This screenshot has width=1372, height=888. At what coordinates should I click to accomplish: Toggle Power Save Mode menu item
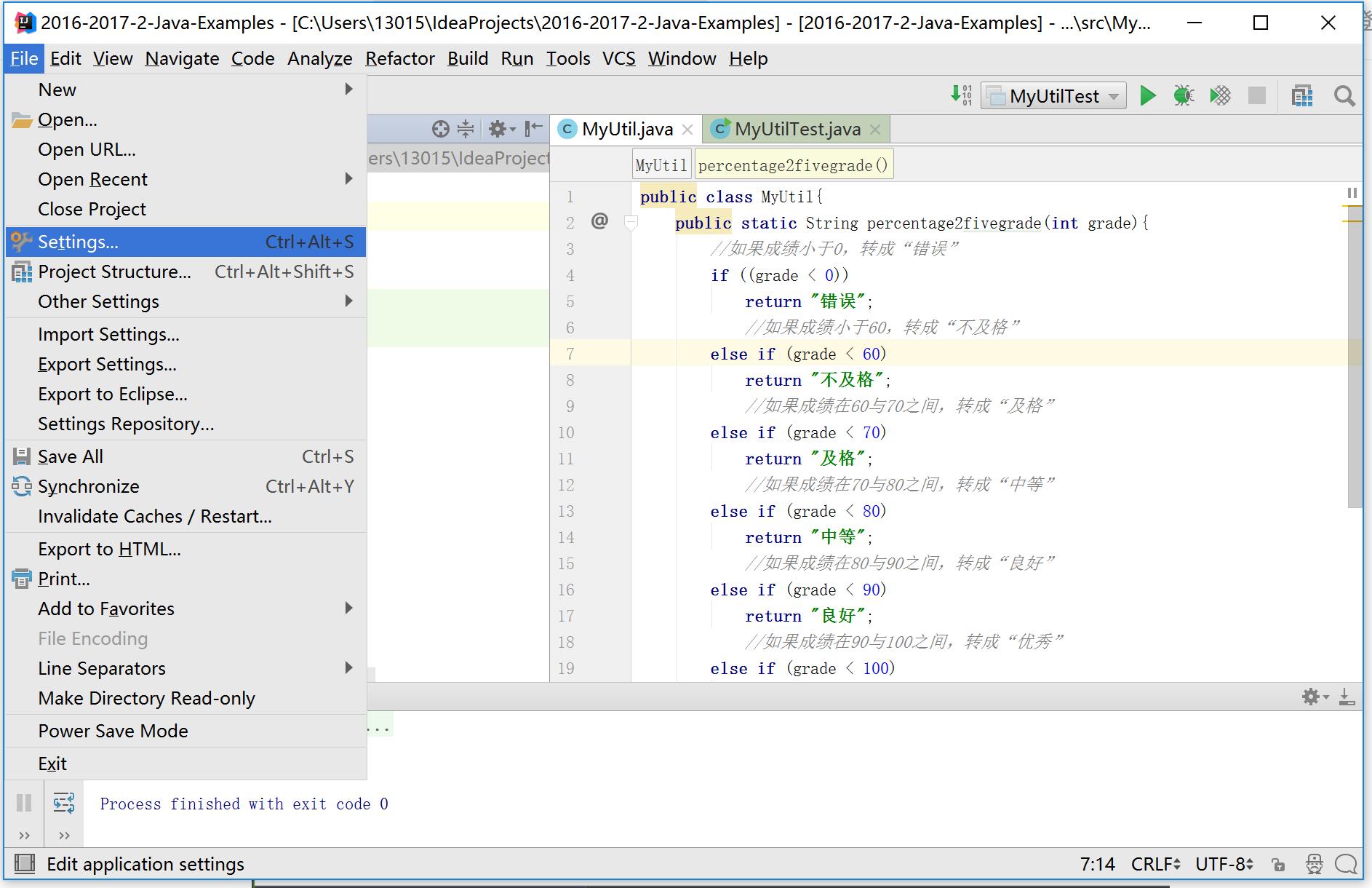186,731
